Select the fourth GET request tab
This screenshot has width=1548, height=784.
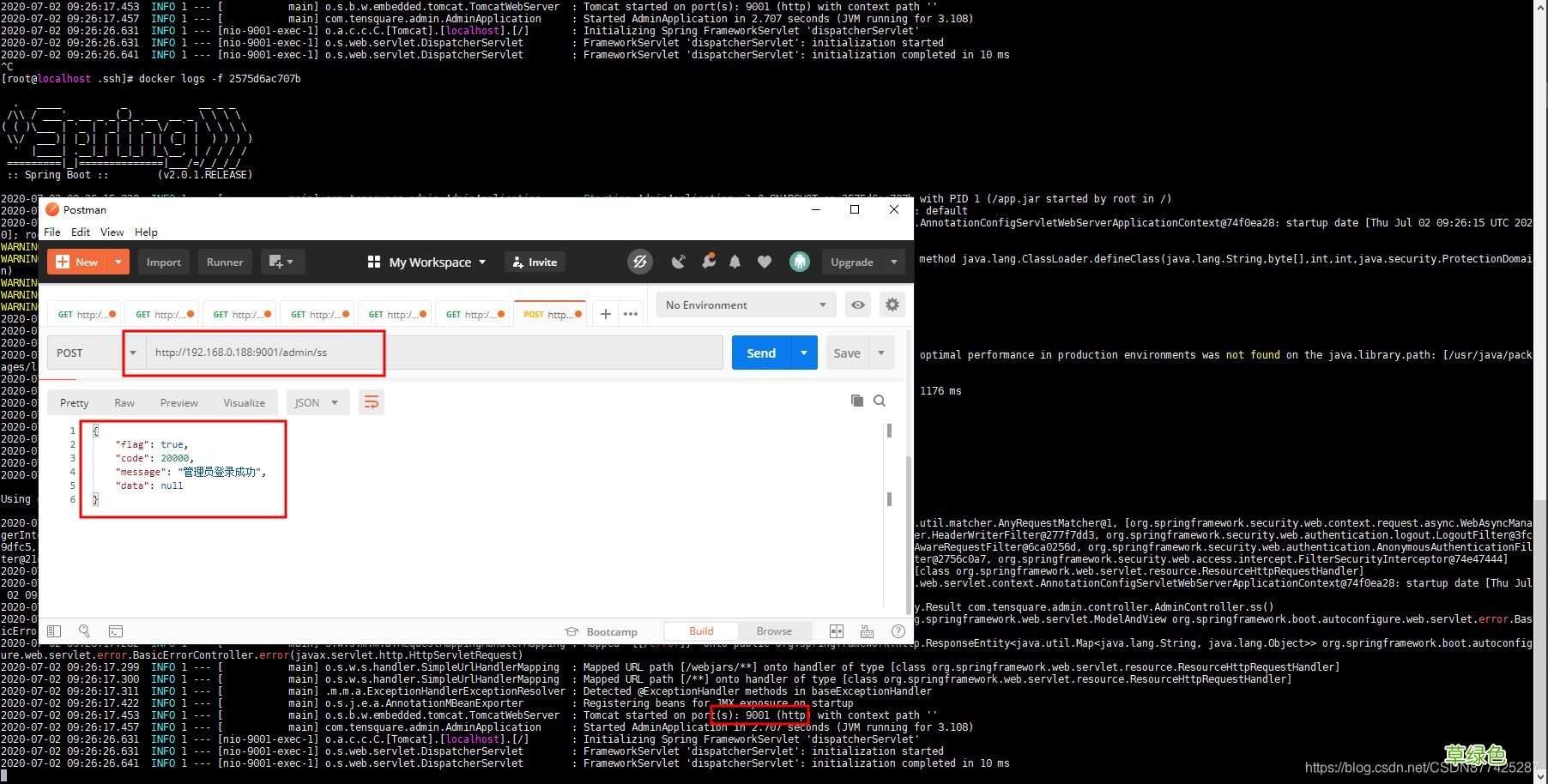point(317,314)
